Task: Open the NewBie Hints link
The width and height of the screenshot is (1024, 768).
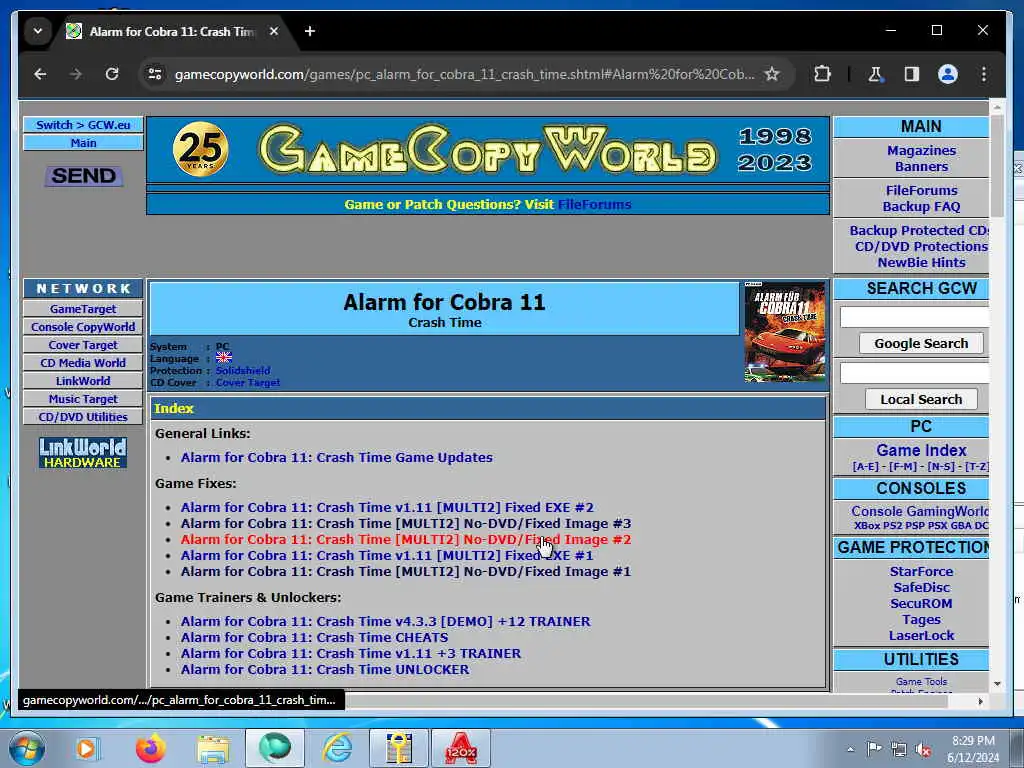Action: point(921,263)
